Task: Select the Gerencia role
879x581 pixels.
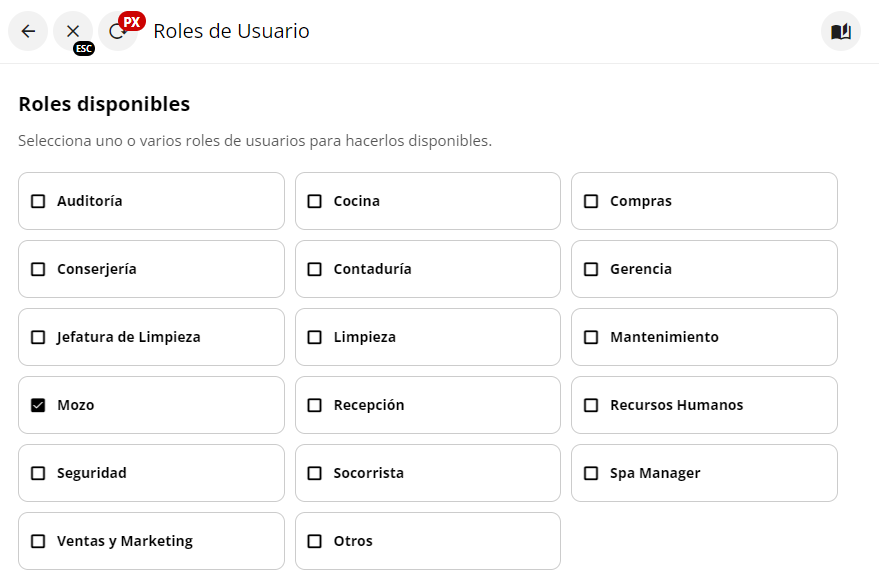Action: [x=591, y=269]
